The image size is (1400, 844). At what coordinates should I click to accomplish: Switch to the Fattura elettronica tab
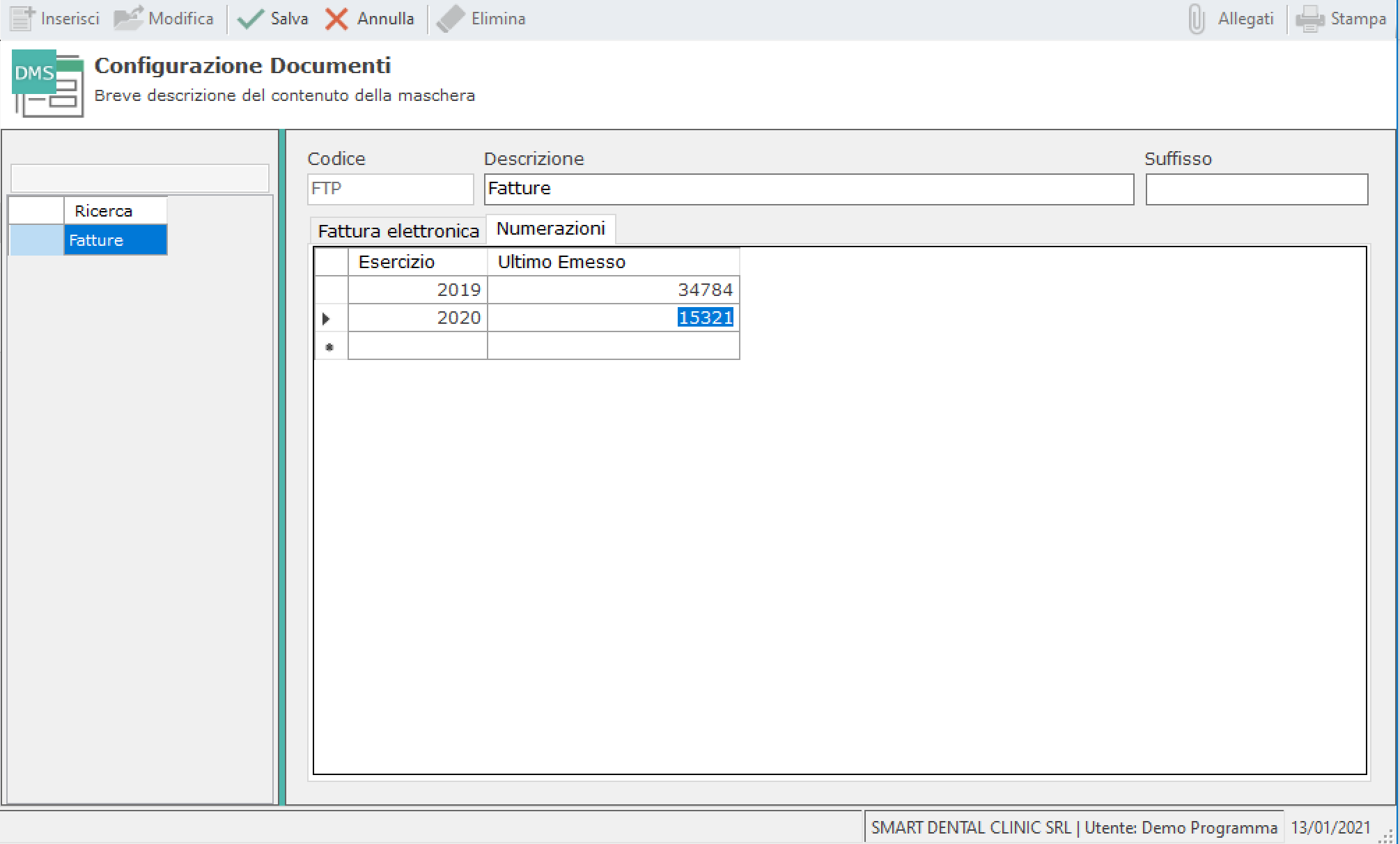coord(398,230)
